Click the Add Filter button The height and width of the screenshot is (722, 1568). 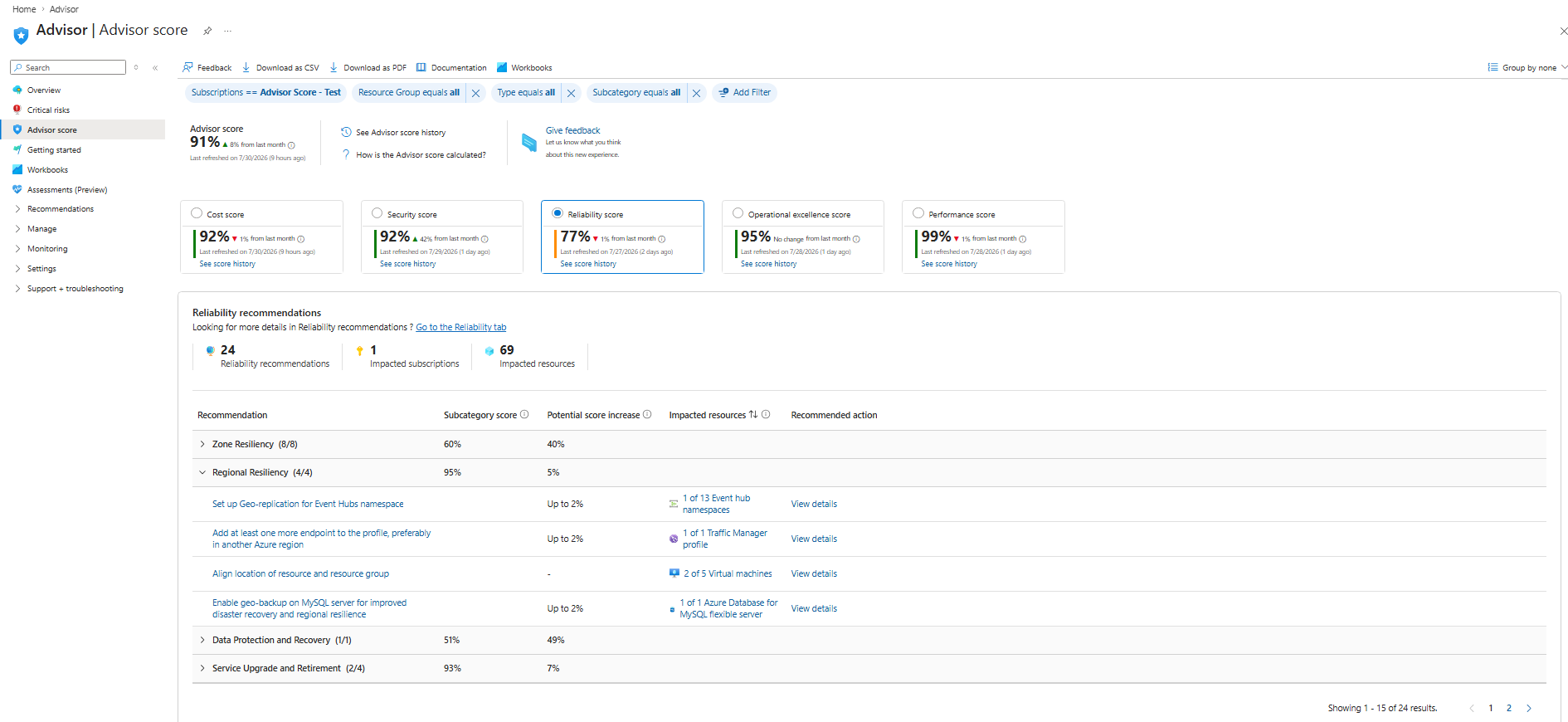744,93
